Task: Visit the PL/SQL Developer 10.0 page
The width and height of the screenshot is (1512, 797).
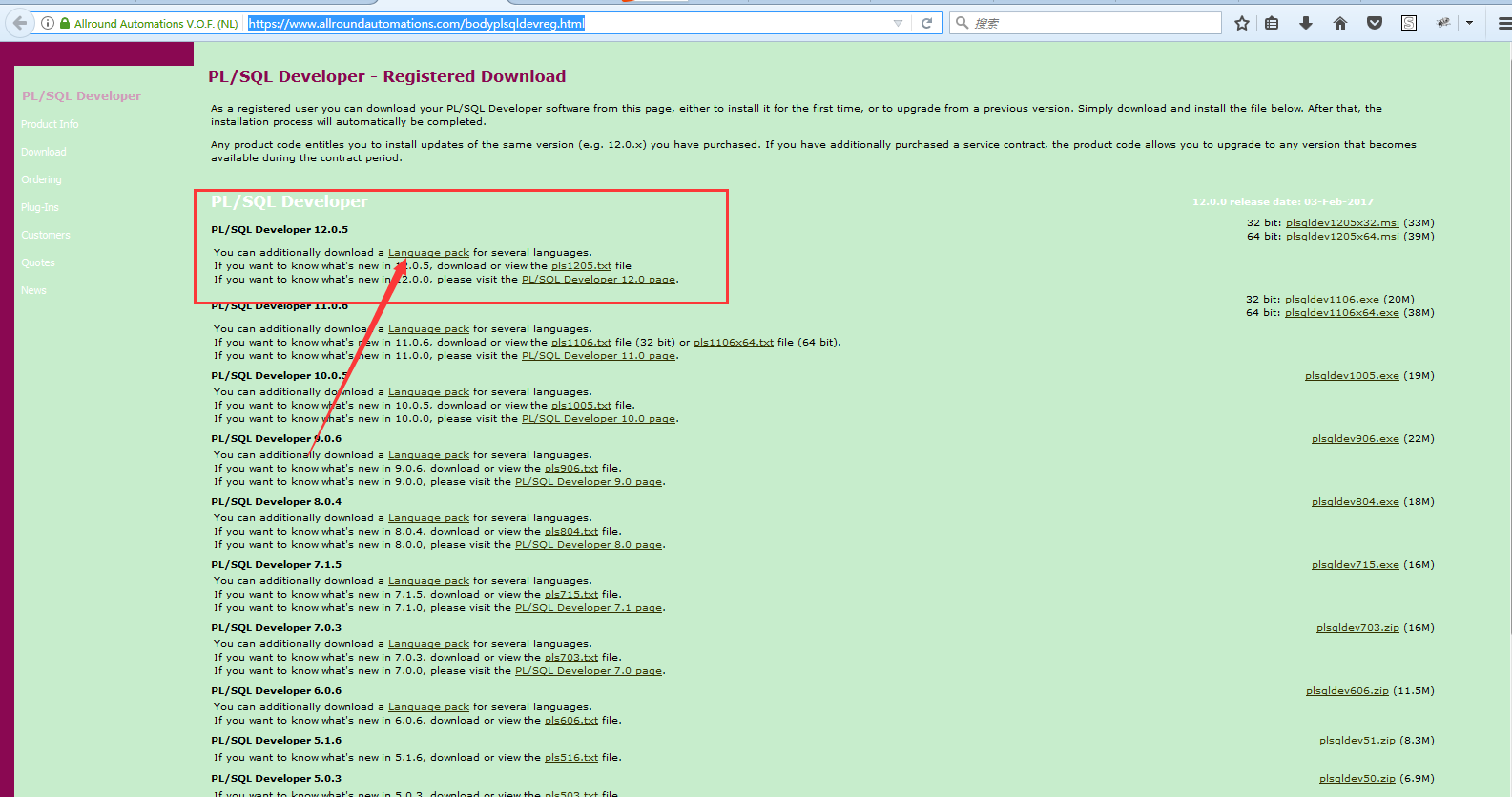Action: (x=598, y=419)
